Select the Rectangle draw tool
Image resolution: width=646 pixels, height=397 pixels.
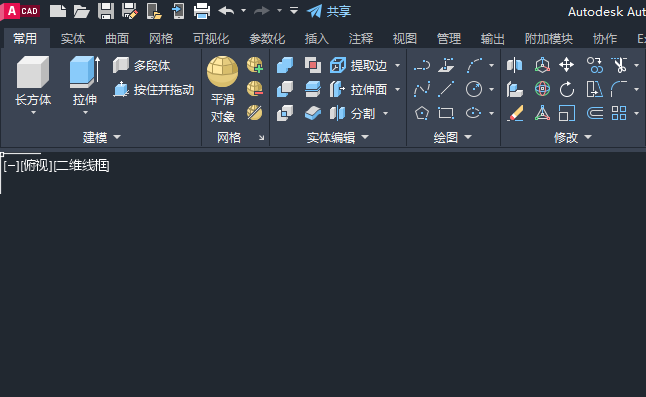(446, 113)
